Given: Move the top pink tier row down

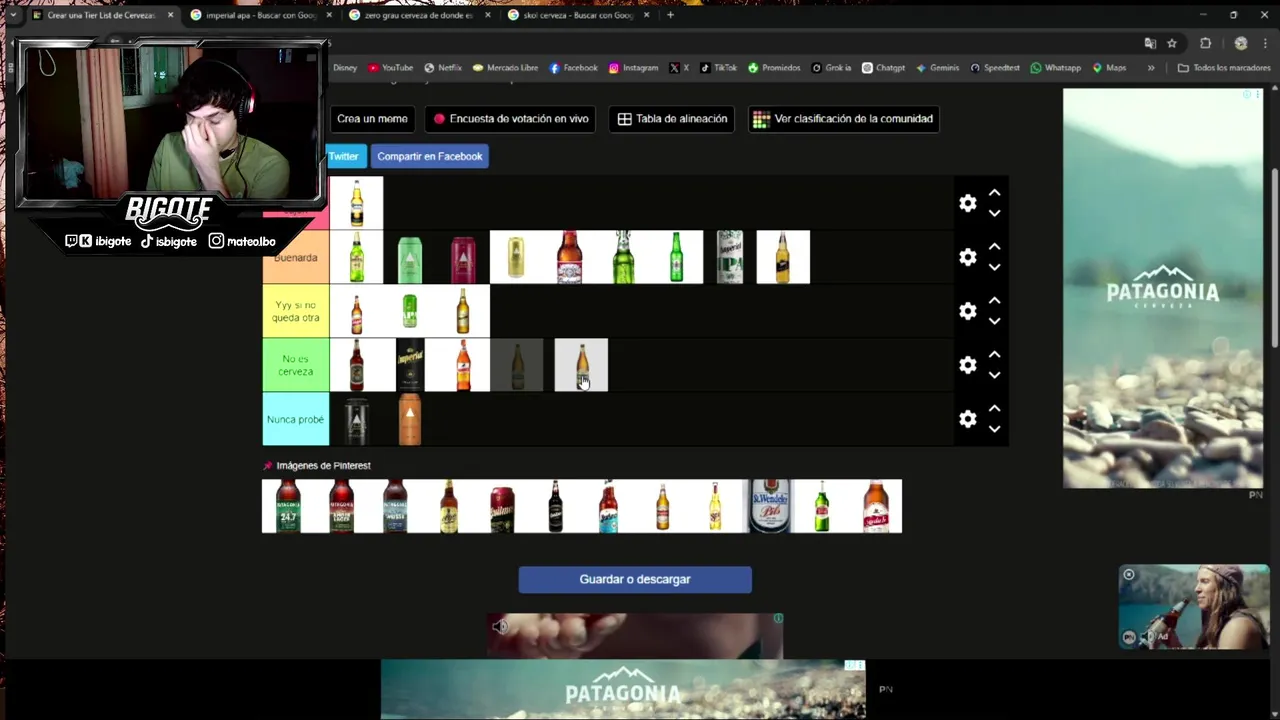Looking at the screenshot, I should click(x=994, y=213).
